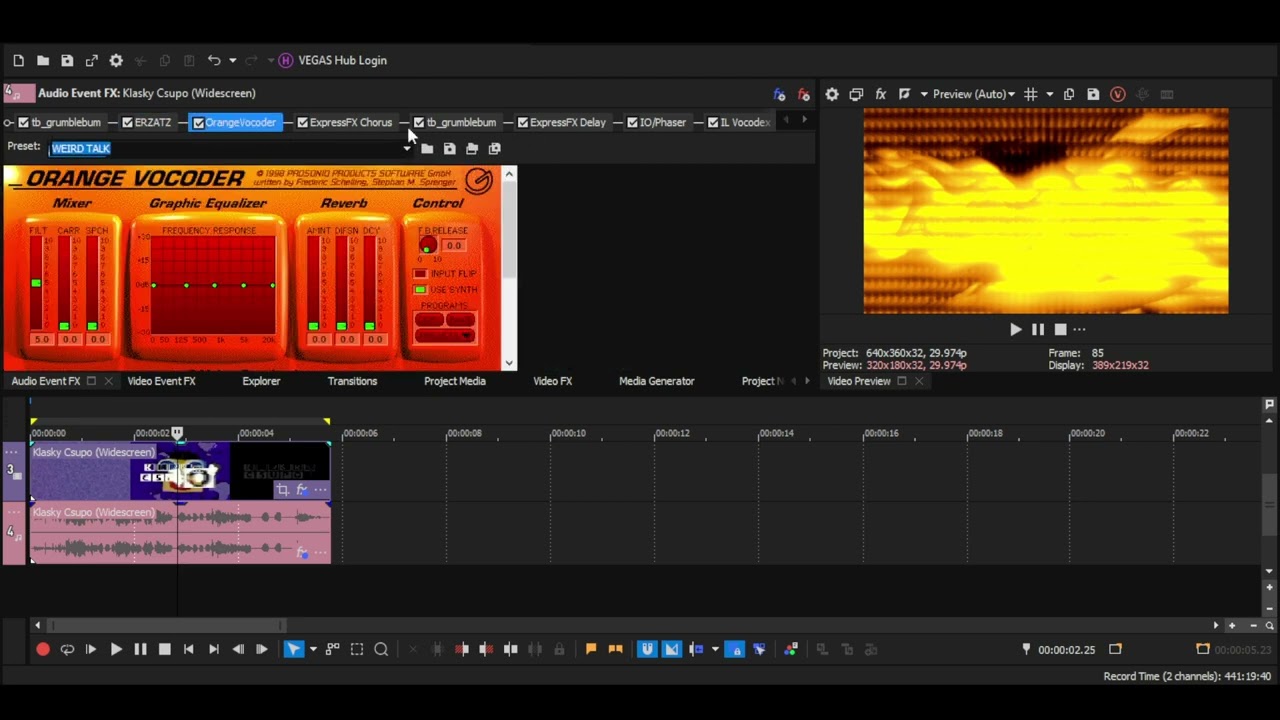Uncheck the ERZATZ effect
The width and height of the screenshot is (1280, 720).
[x=127, y=123]
